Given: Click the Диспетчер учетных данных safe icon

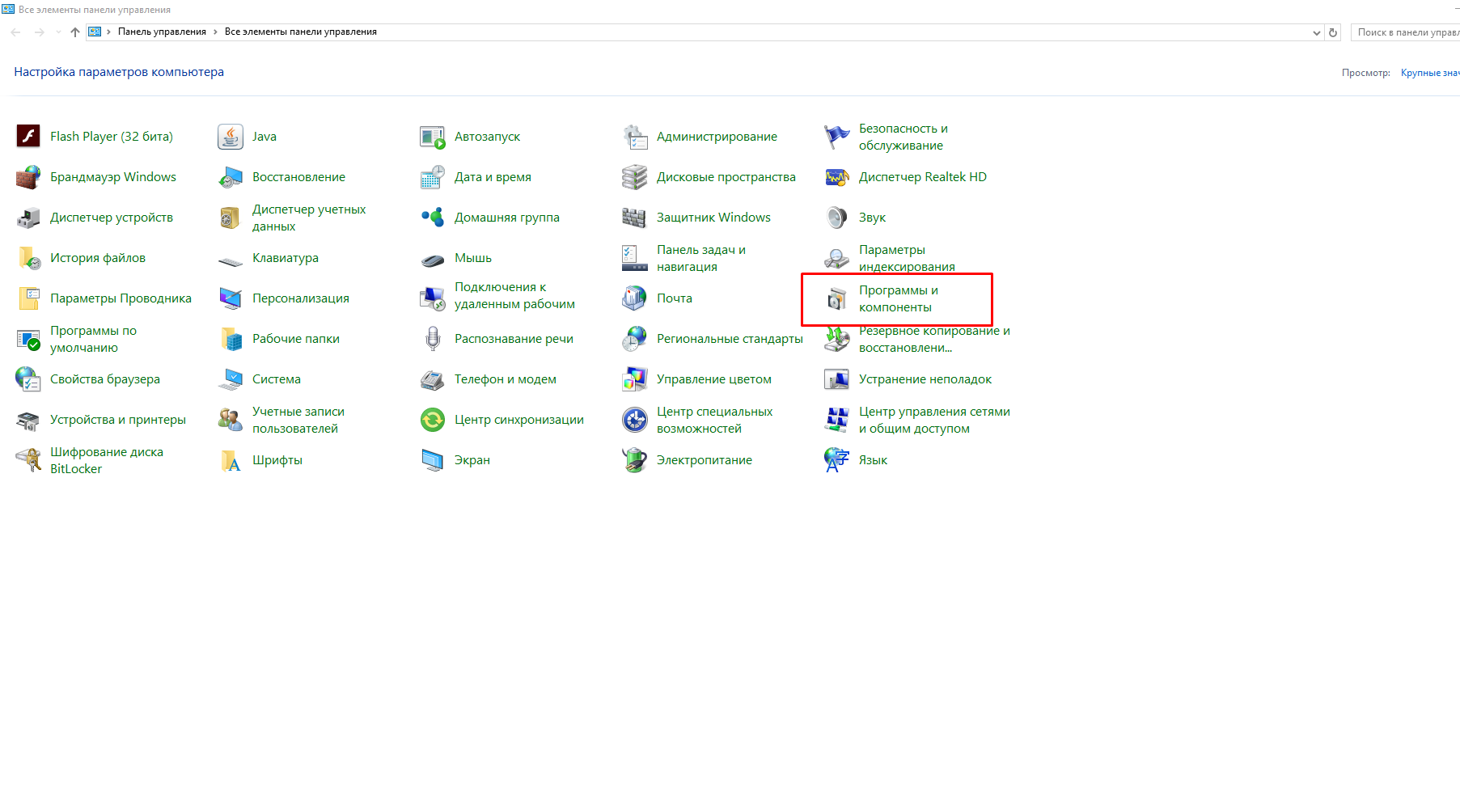Looking at the screenshot, I should point(231,218).
